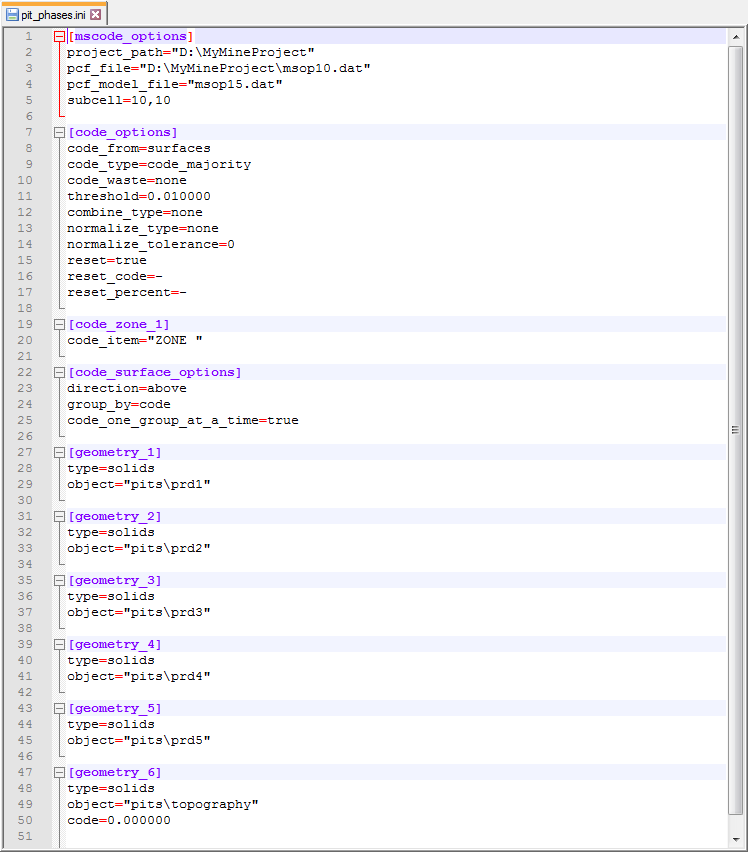
Task: Click the code_type=code_majority line
Action: coord(159,165)
